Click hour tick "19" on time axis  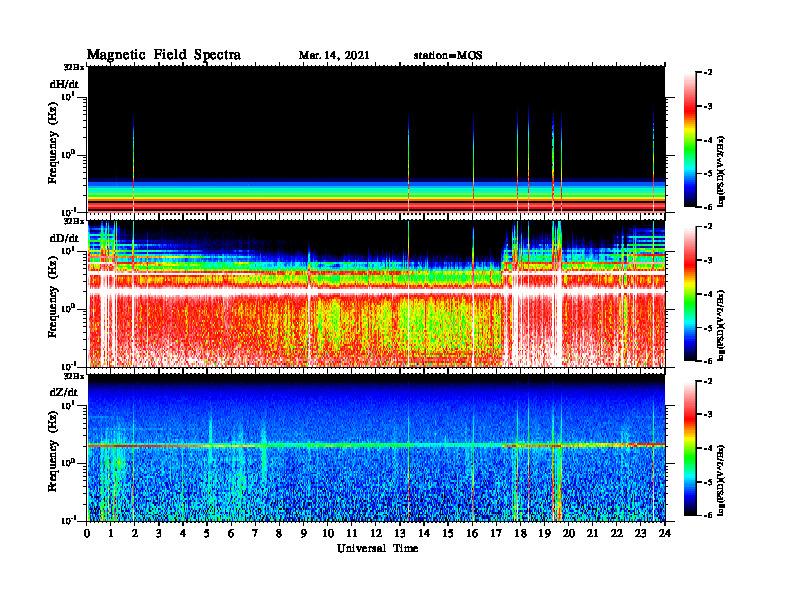point(544,533)
